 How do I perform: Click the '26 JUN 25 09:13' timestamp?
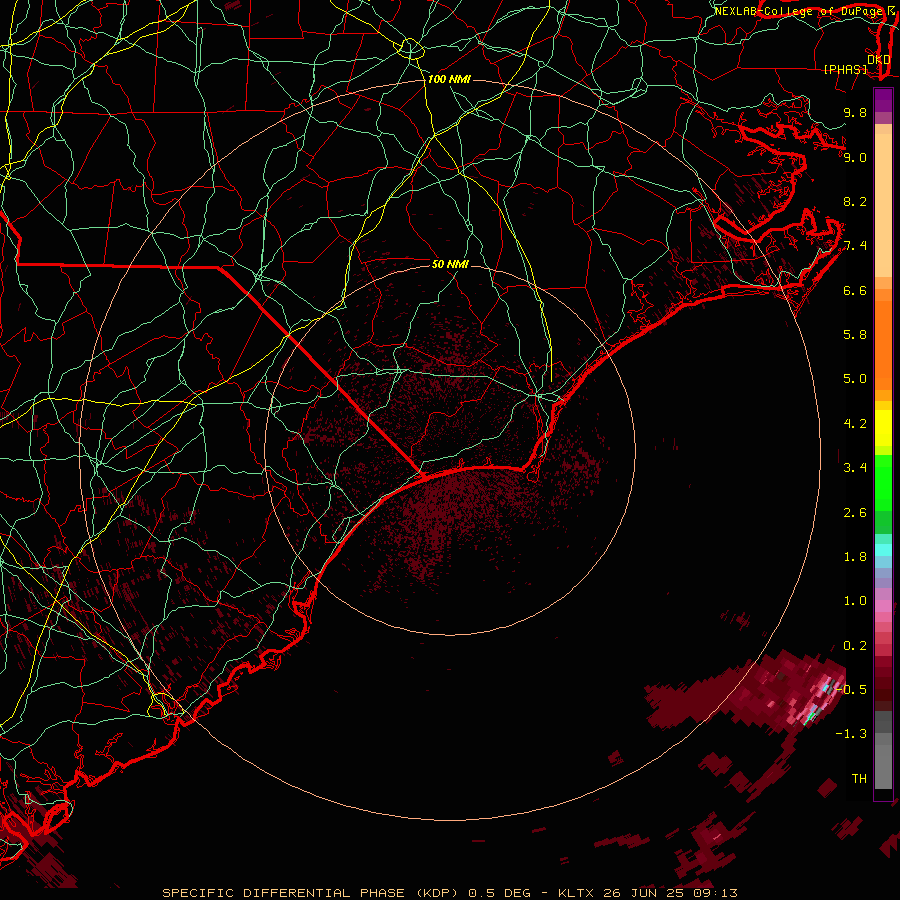tap(670, 893)
